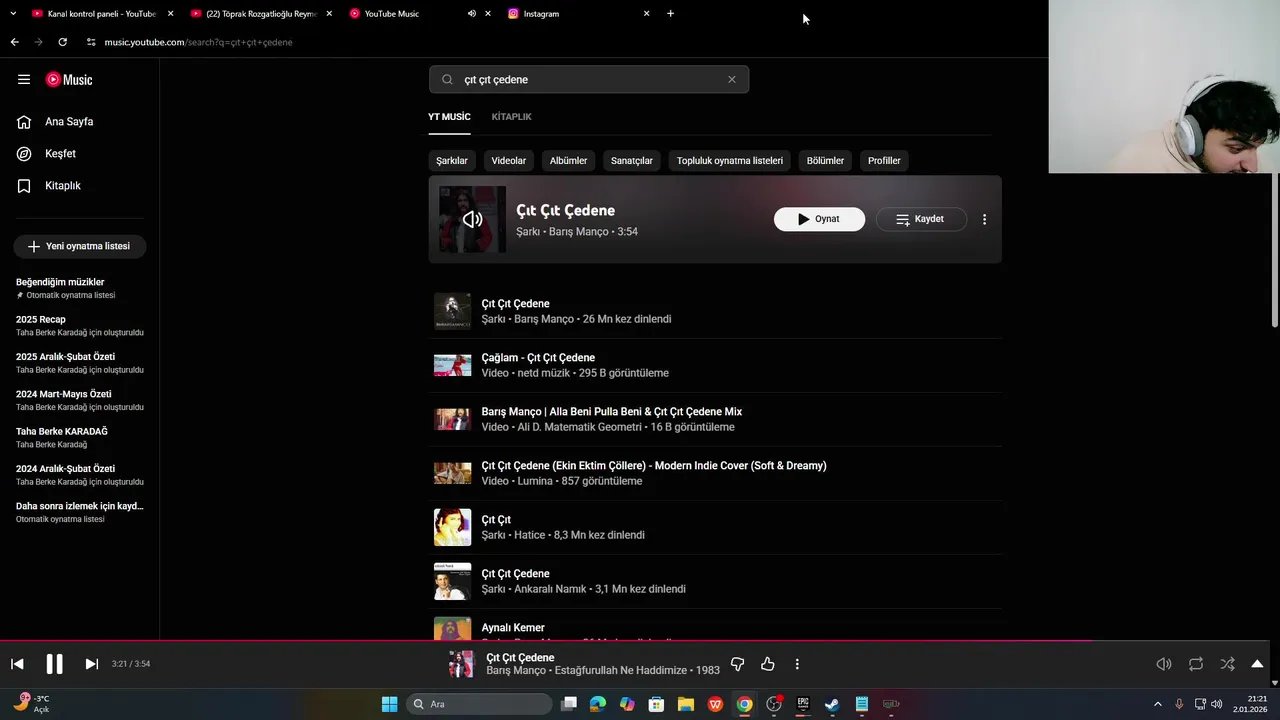This screenshot has width=1280, height=720.
Task: Open more options menu for top result
Action: pyautogui.click(x=984, y=219)
